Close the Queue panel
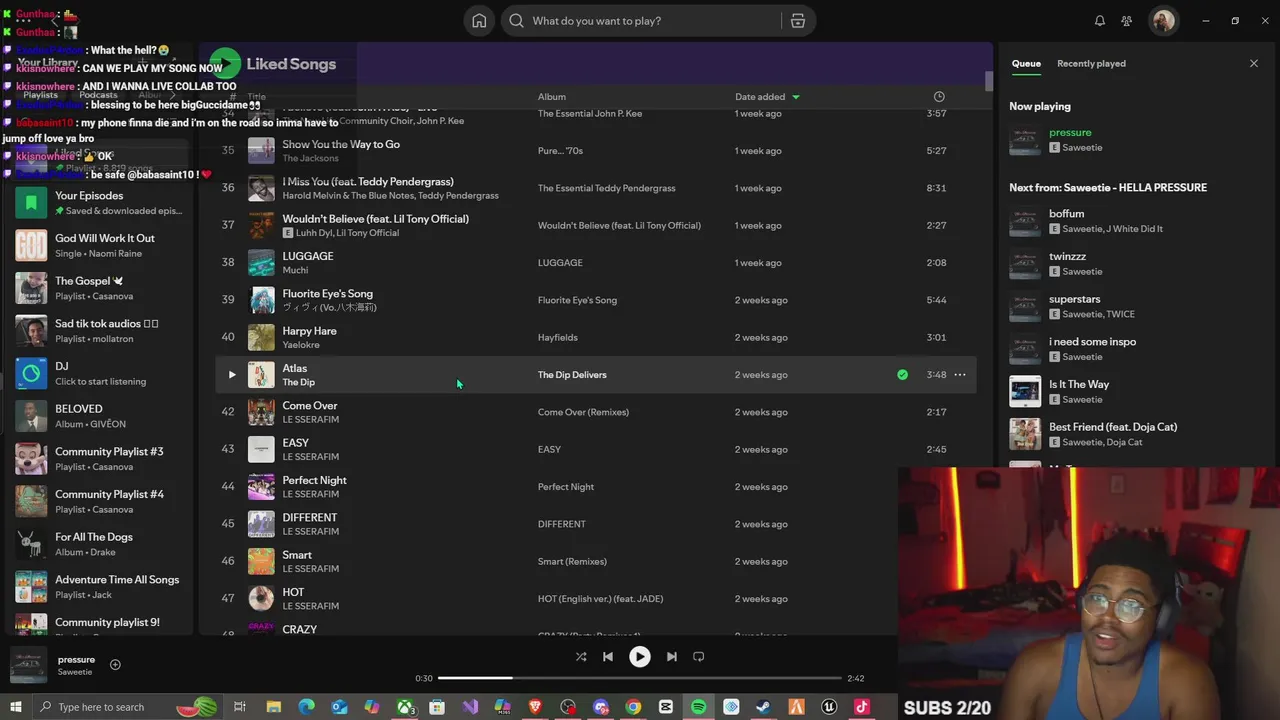The height and width of the screenshot is (720, 1280). point(1254,63)
